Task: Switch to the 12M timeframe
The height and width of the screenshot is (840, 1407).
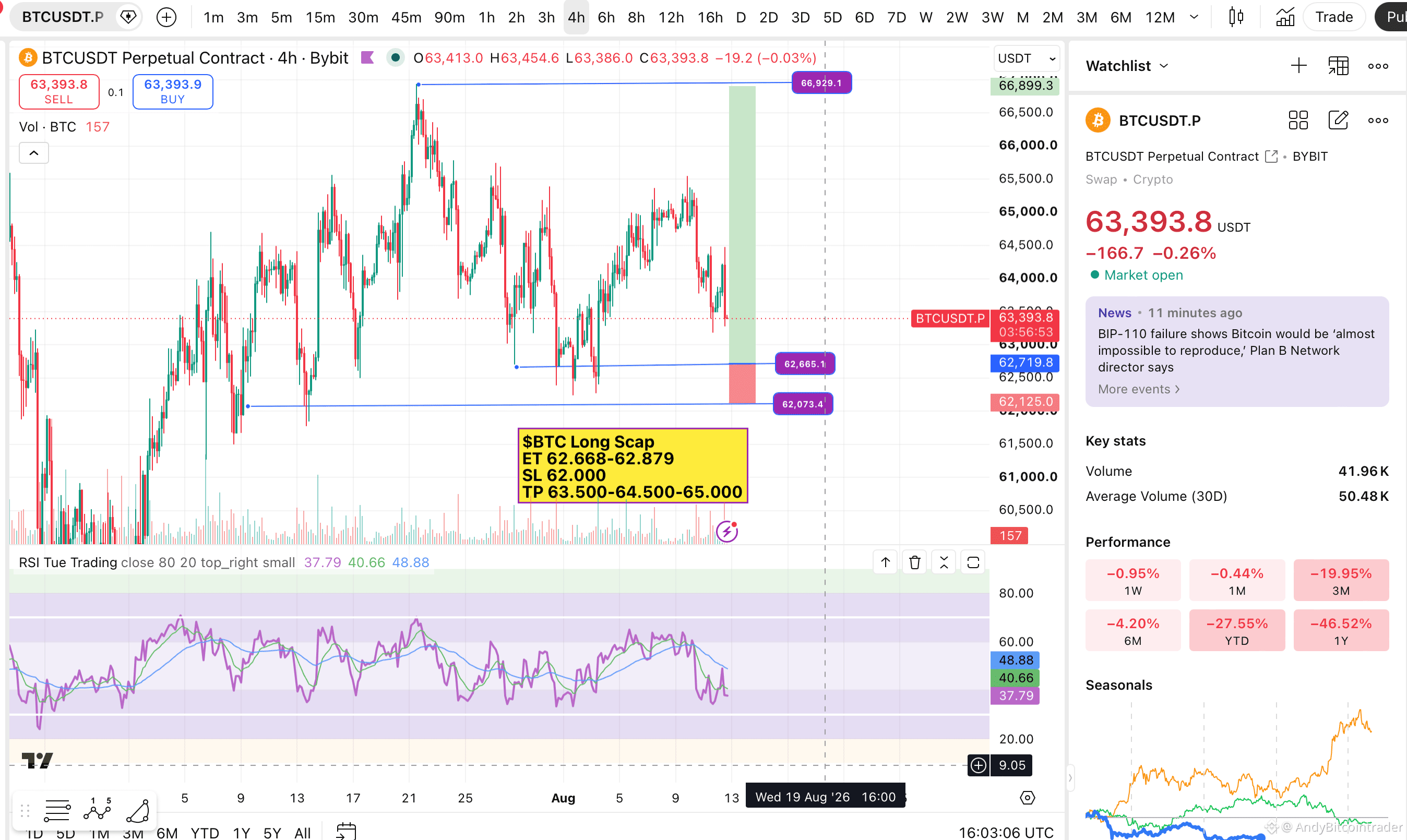Action: pos(1160,18)
